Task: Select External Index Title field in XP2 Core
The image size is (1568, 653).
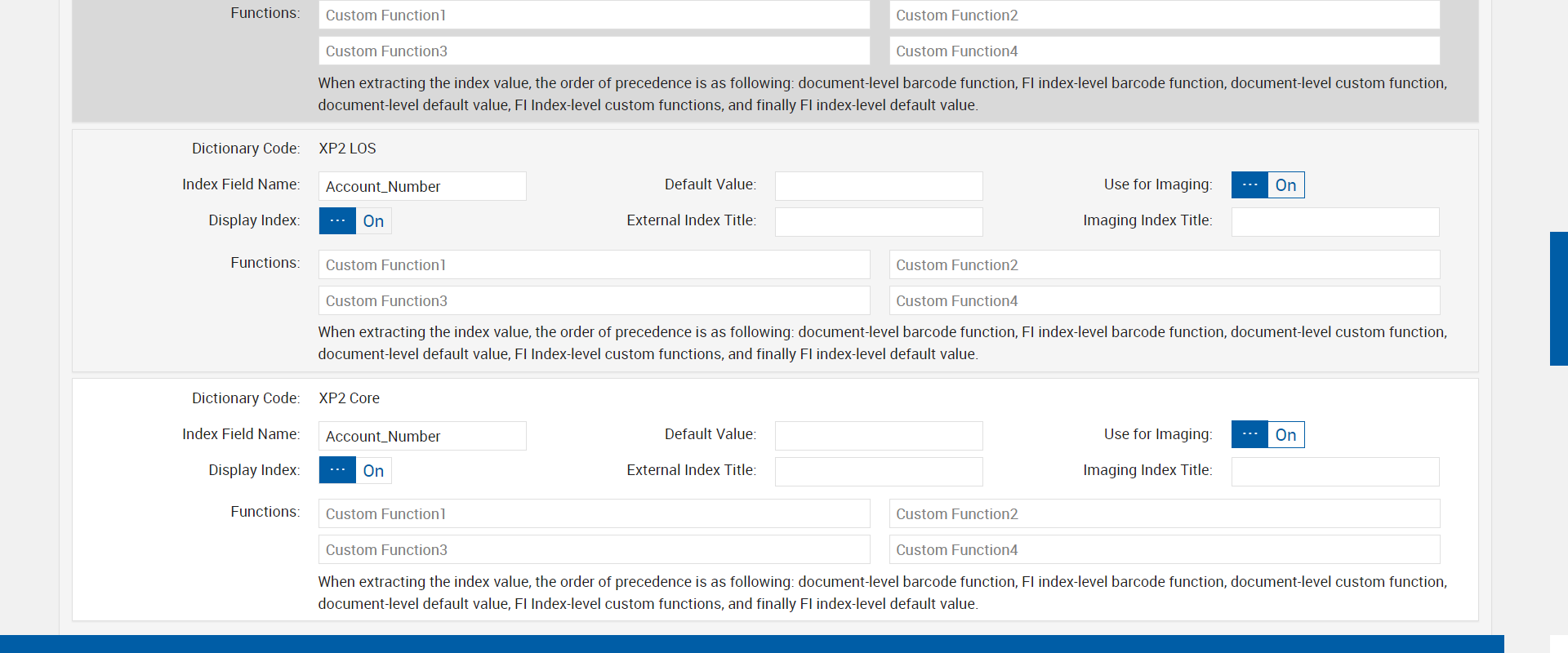Action: pyautogui.click(x=879, y=472)
